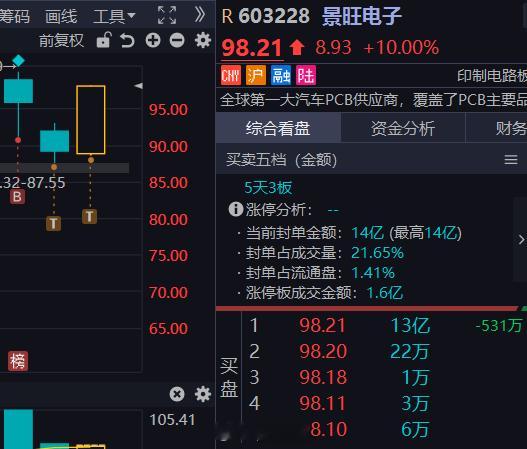This screenshot has width=527, height=449.
Task: Click the company description 全球第一大汽车PCB供应商
Action: [311, 100]
